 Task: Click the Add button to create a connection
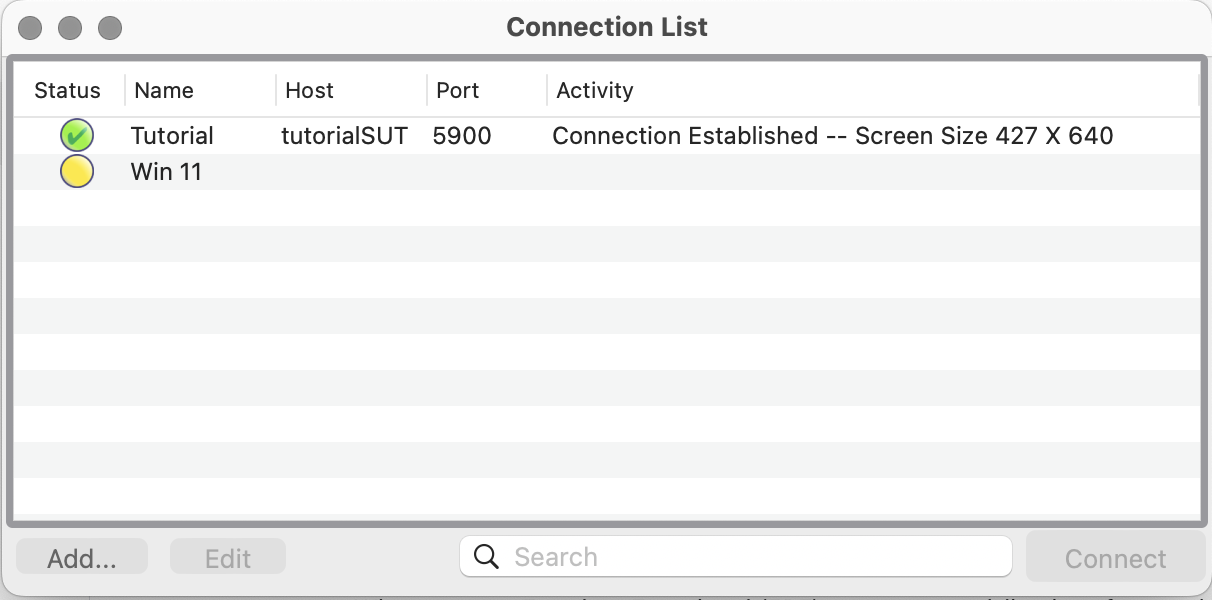(81, 556)
